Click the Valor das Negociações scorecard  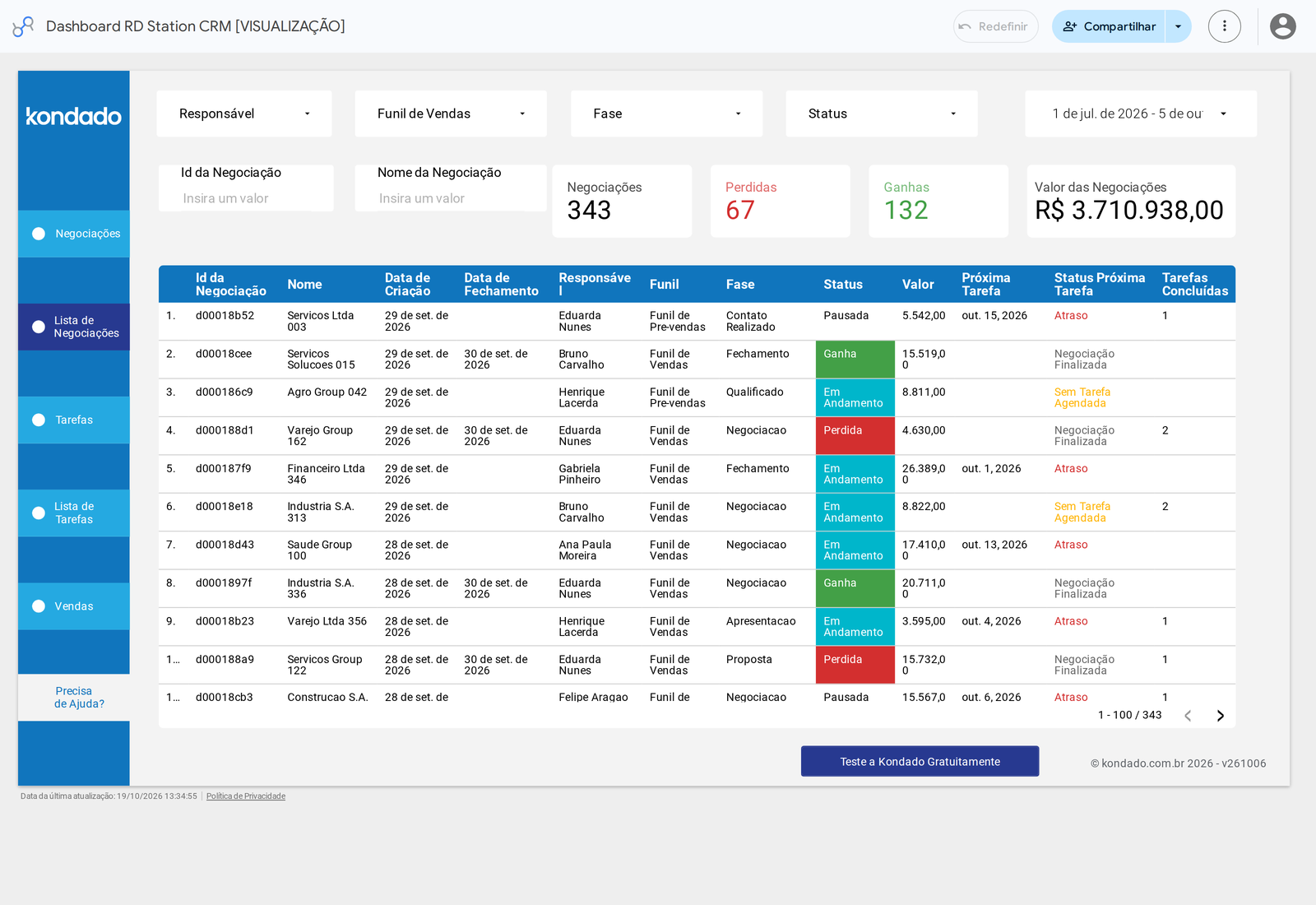point(1131,202)
